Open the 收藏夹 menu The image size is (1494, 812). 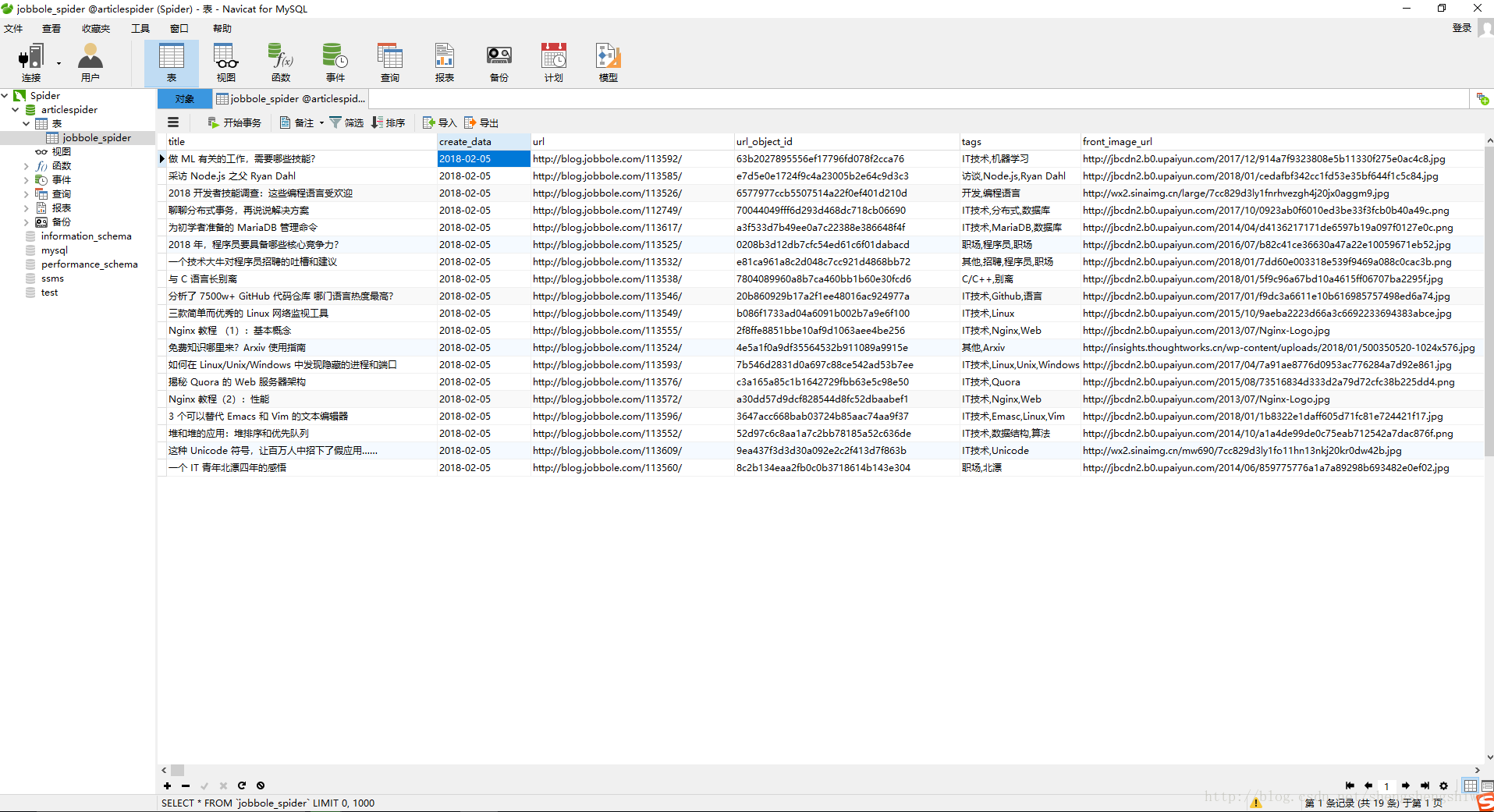pyautogui.click(x=96, y=28)
